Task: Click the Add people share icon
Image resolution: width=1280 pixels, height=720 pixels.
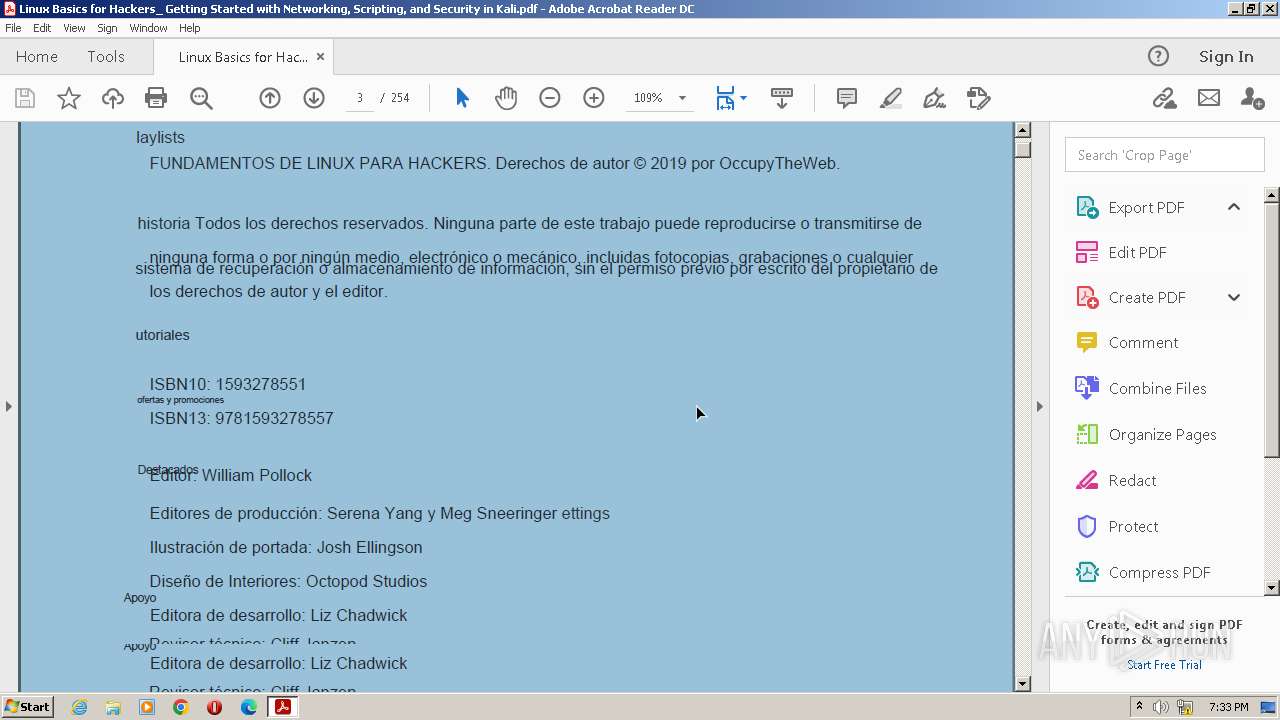Action: pos(1252,98)
